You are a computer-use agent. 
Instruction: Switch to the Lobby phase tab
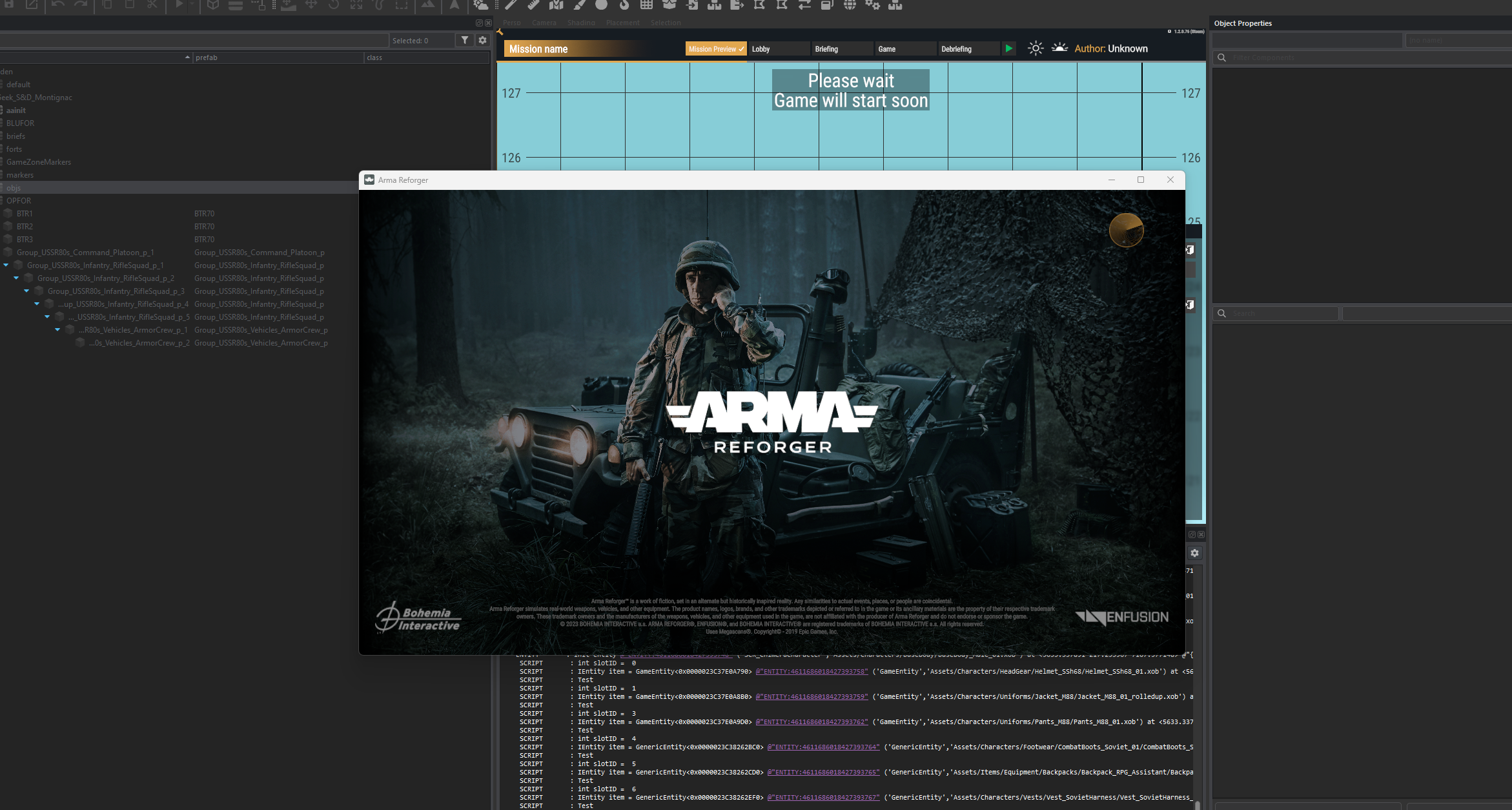click(x=777, y=49)
